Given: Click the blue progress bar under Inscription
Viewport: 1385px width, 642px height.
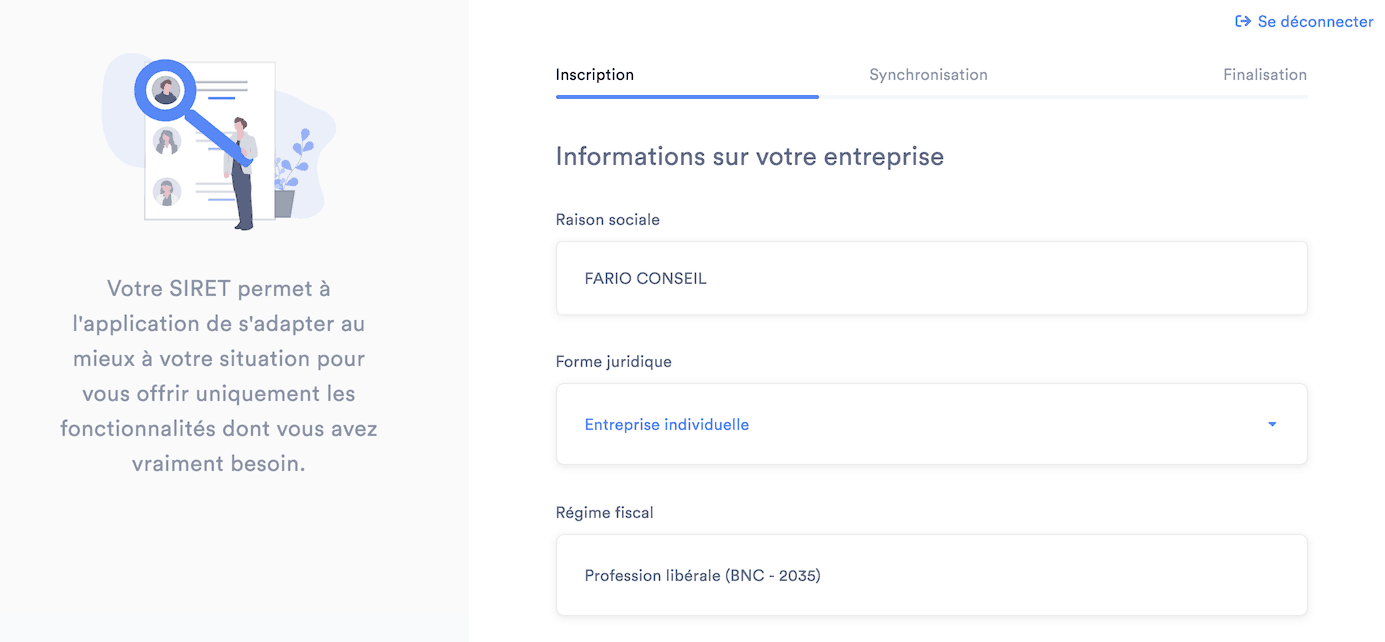Looking at the screenshot, I should click(x=687, y=96).
